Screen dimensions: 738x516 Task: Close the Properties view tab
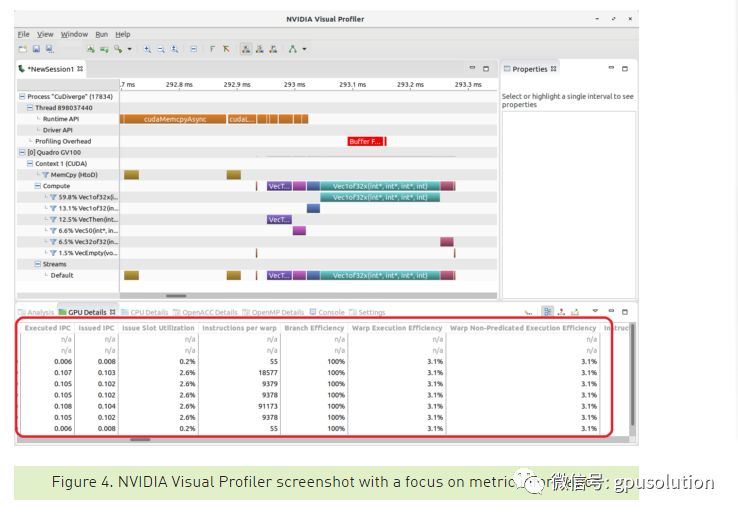554,69
